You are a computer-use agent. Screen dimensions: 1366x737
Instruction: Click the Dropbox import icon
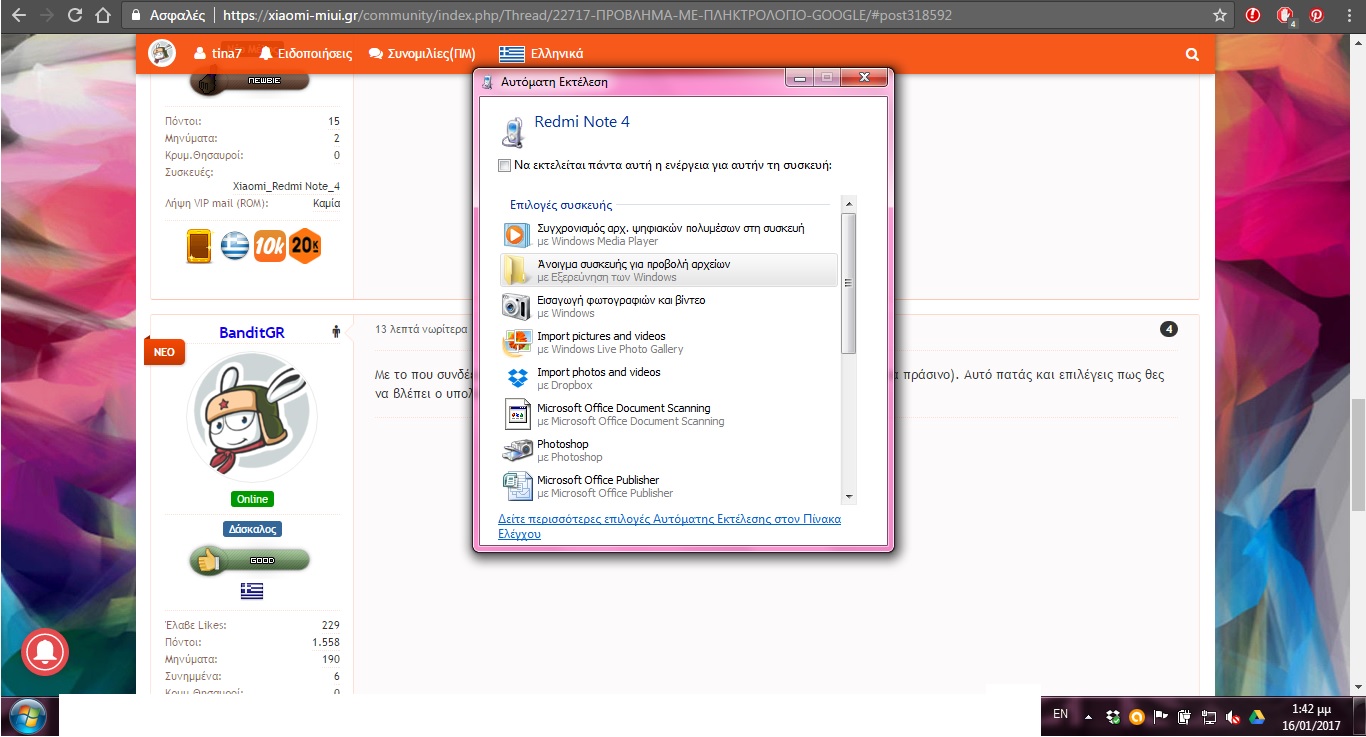(x=516, y=379)
